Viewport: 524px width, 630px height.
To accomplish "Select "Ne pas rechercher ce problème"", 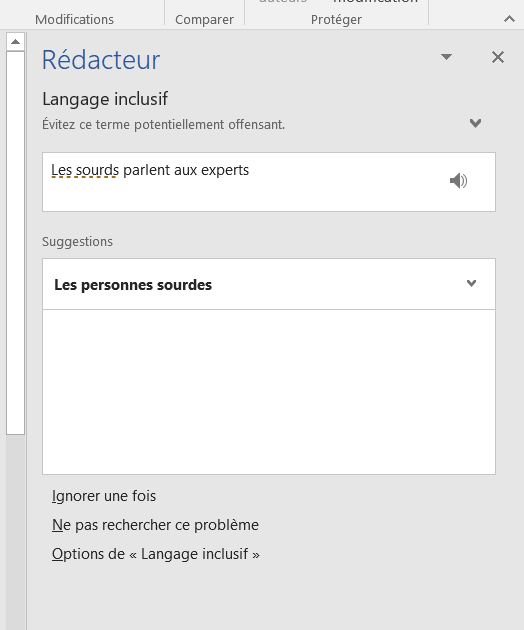I will (x=156, y=525).
